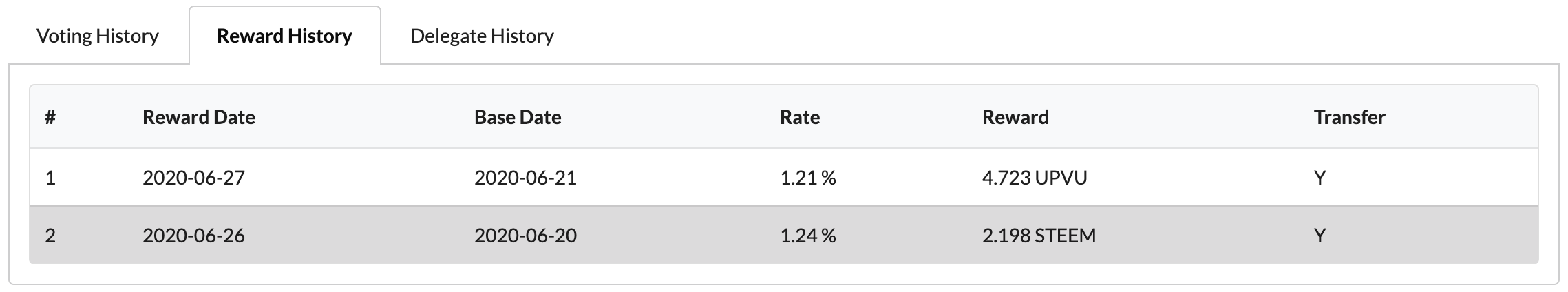
Task: Click the 4.723 UPVU reward value
Action: tap(1035, 178)
